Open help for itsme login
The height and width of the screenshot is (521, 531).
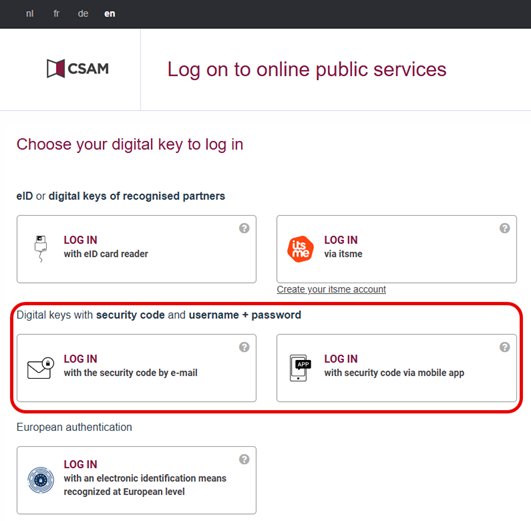505,228
